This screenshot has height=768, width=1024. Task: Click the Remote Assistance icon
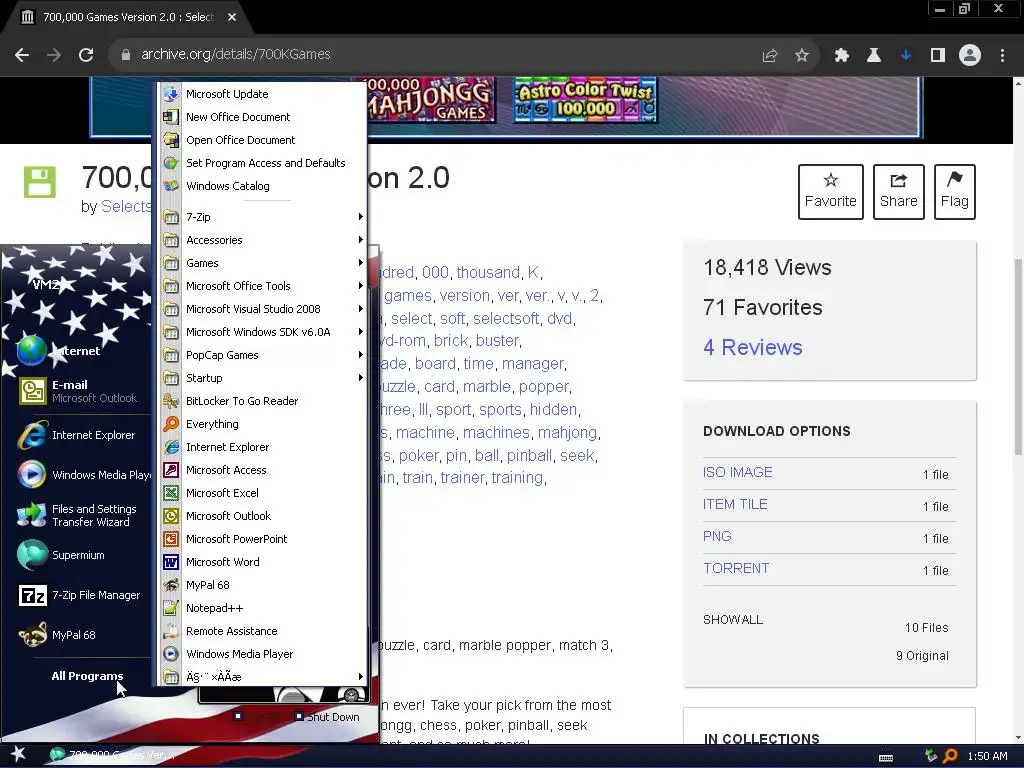pos(171,631)
